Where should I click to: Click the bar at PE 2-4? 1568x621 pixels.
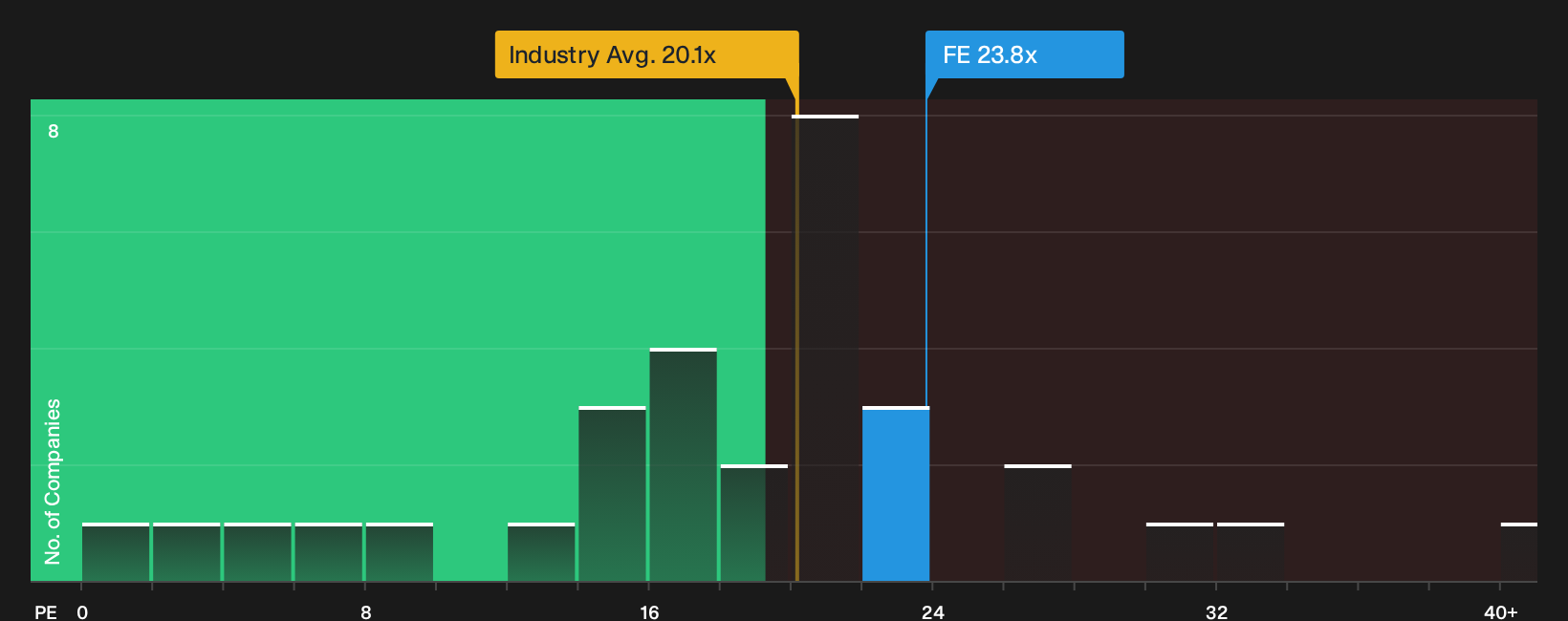pyautogui.click(x=186, y=552)
